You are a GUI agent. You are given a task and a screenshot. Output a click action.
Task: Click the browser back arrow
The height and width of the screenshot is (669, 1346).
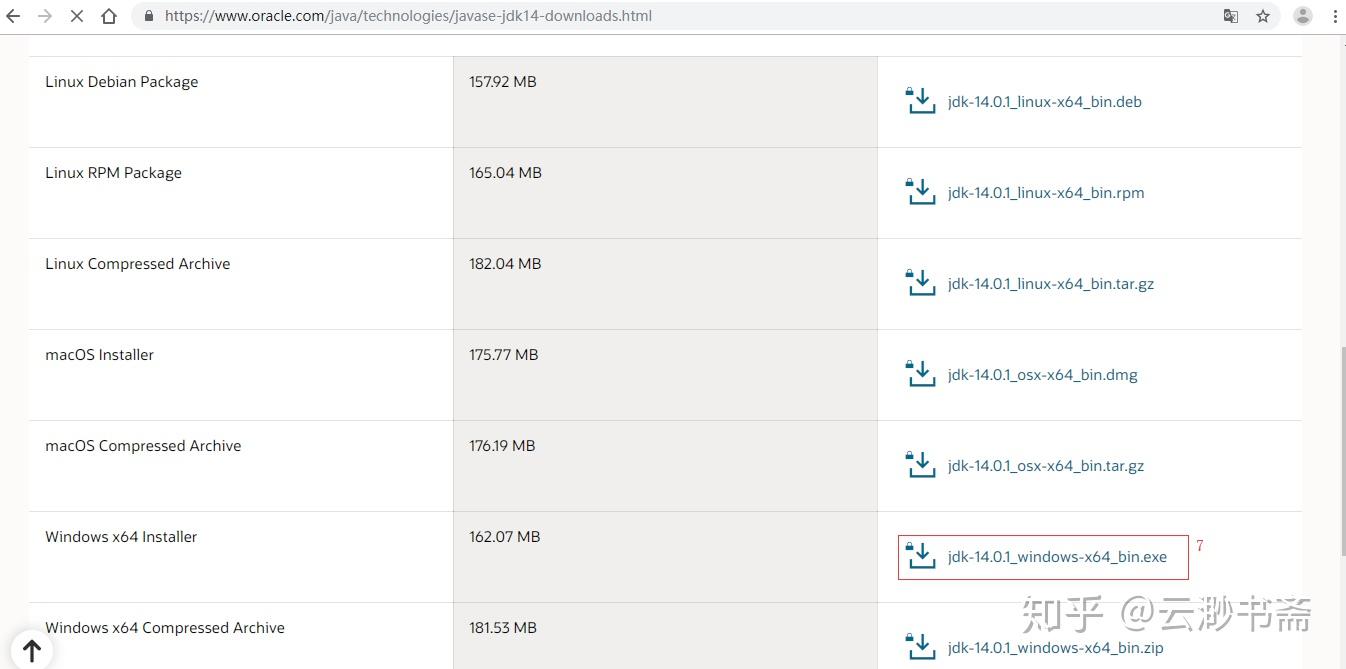coord(13,16)
